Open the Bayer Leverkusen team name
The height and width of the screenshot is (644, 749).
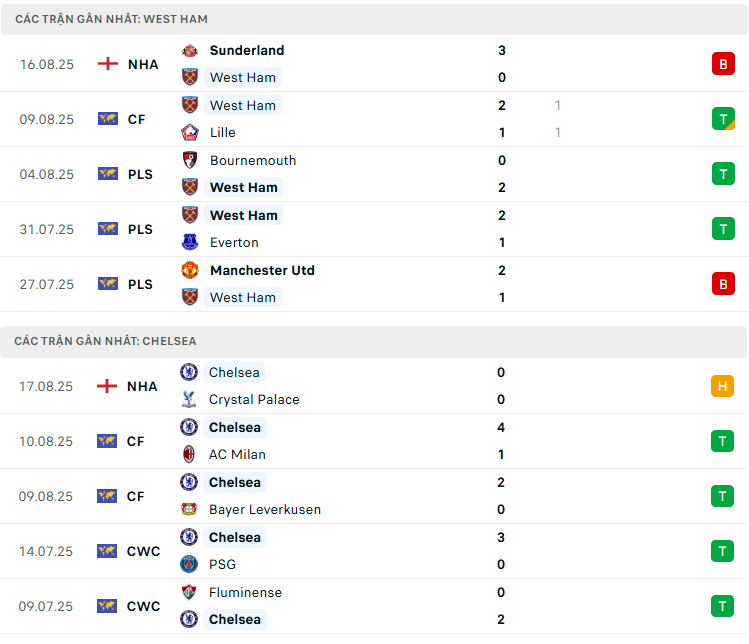[x=265, y=509]
